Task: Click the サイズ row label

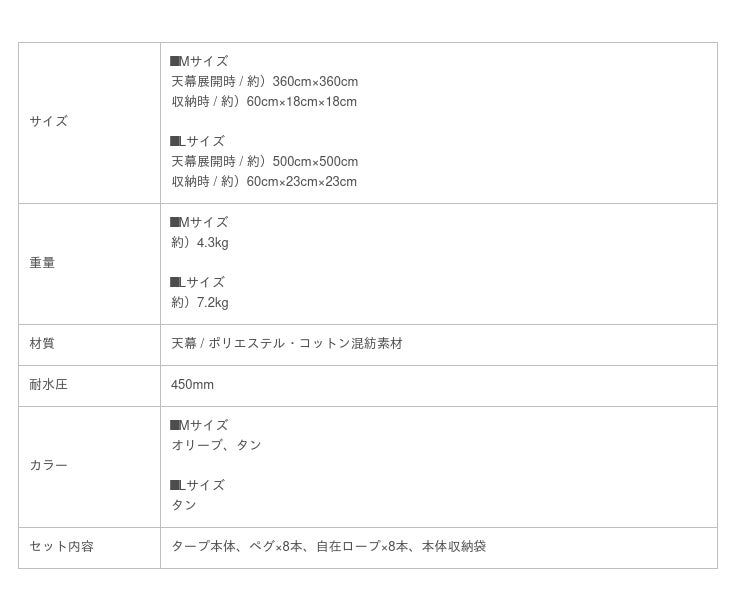Action: coord(49,122)
